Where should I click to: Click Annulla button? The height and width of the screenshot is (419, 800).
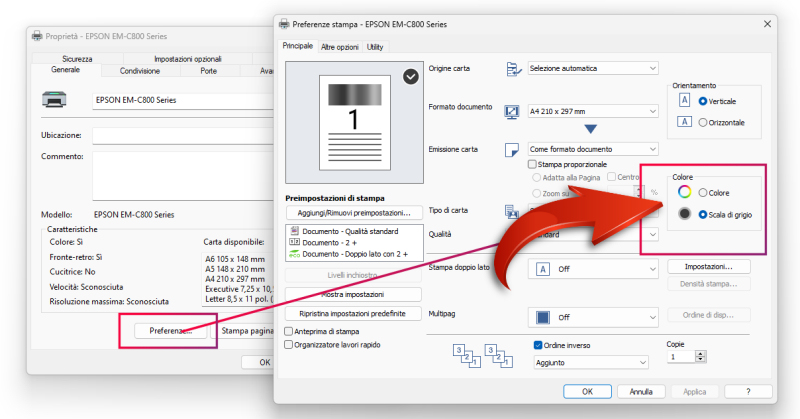pyautogui.click(x=641, y=391)
